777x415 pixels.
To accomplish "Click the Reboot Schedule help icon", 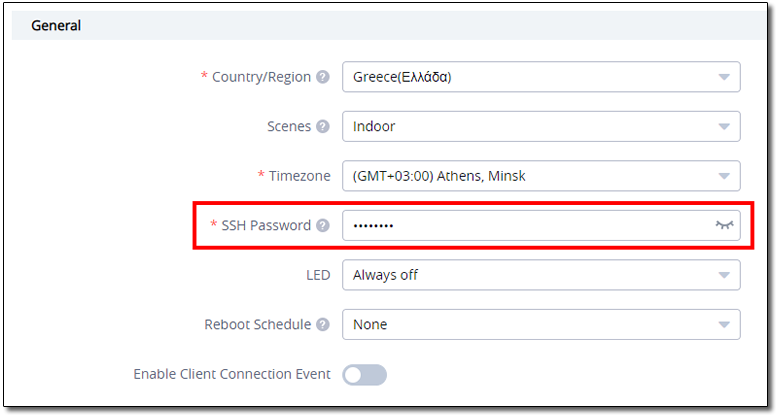I will click(323, 325).
